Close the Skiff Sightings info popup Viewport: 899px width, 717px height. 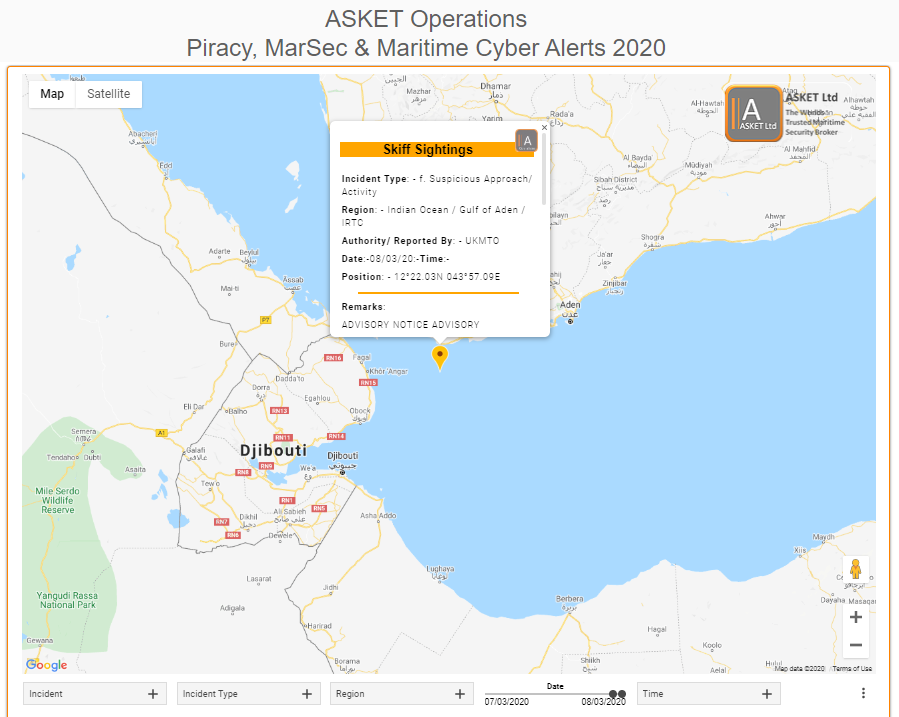pyautogui.click(x=544, y=128)
